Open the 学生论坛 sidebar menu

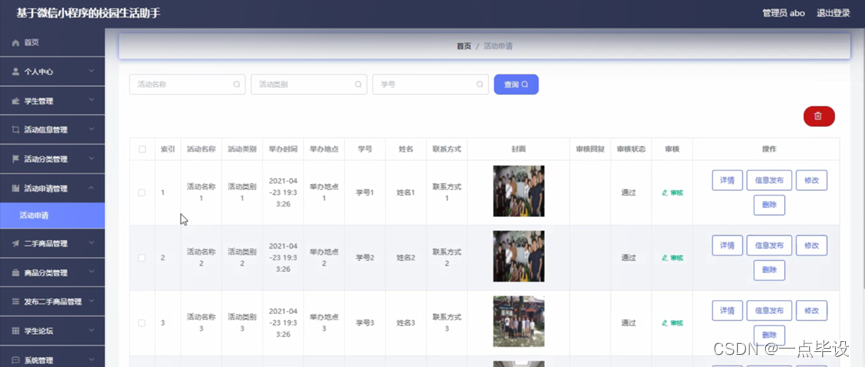(52, 331)
